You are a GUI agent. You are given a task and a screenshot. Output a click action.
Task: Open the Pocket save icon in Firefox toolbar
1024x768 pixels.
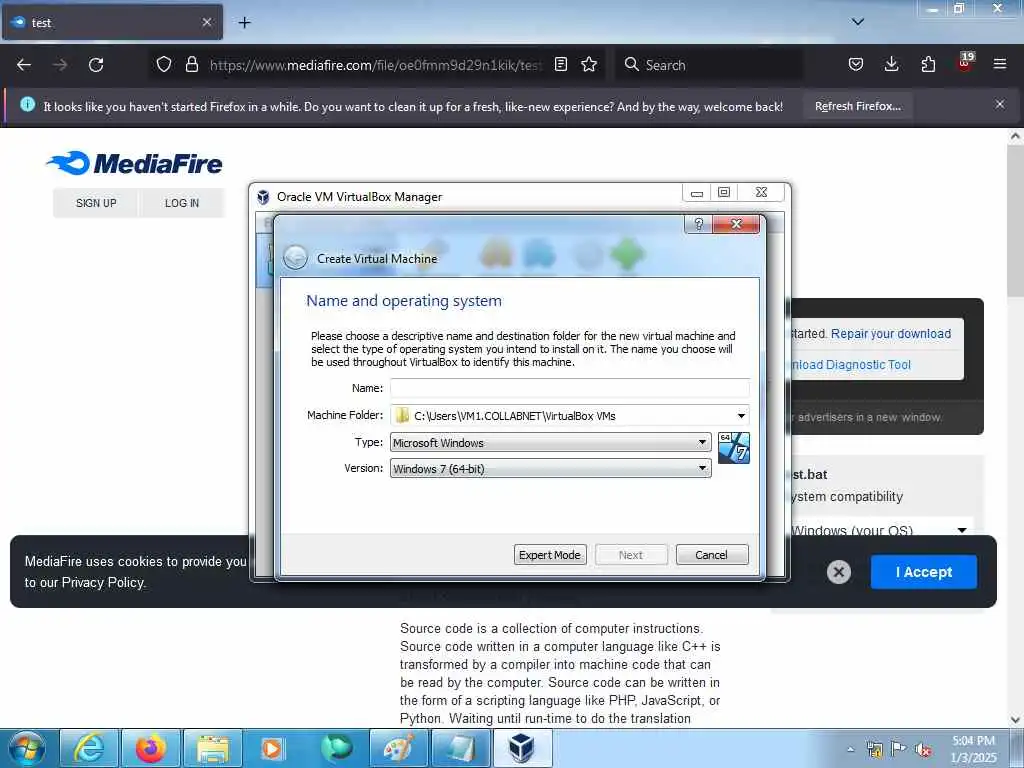click(856, 64)
